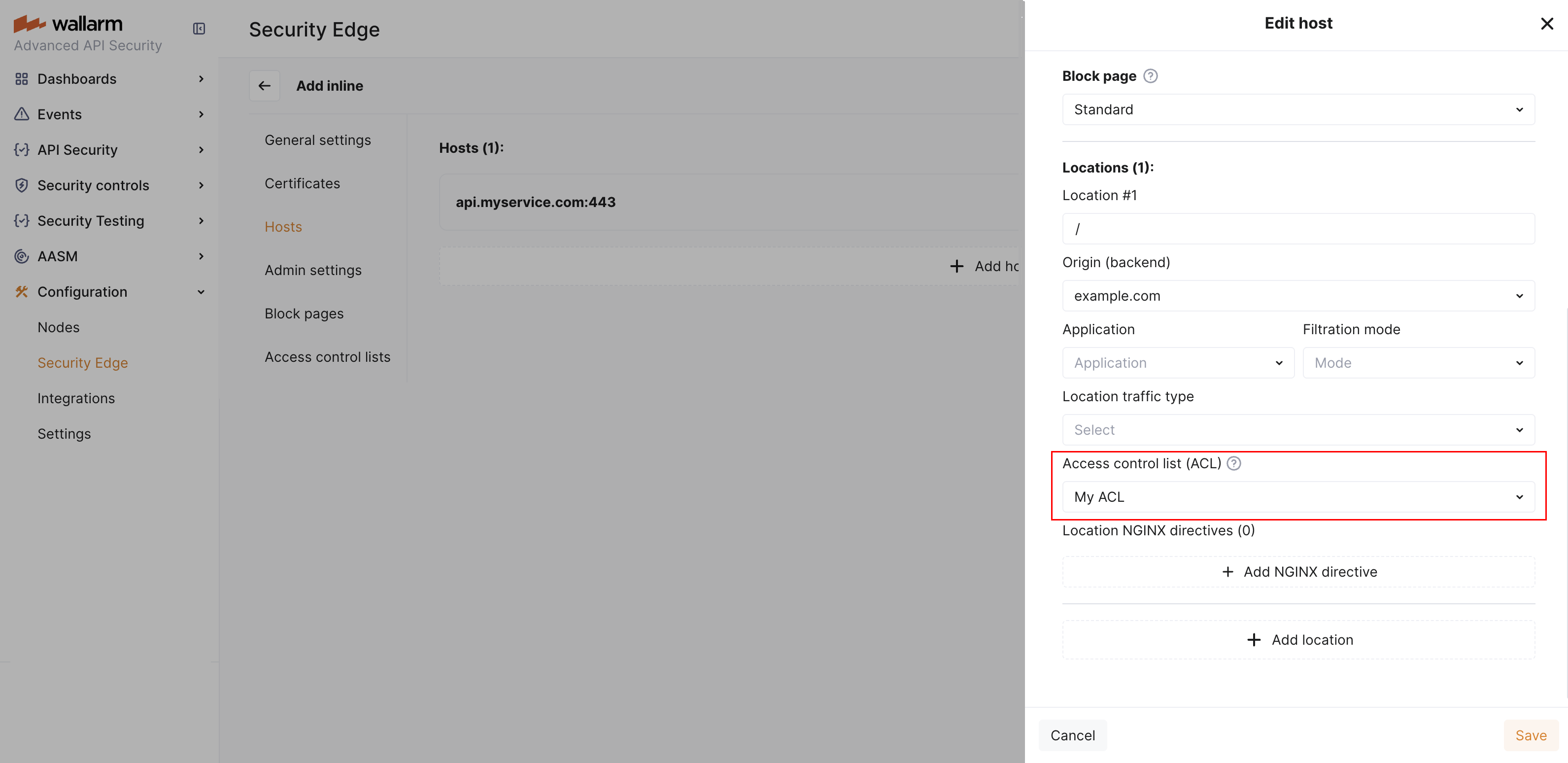Open the Block page Standard dropdown
Viewport: 1568px width, 763px height.
(1298, 109)
